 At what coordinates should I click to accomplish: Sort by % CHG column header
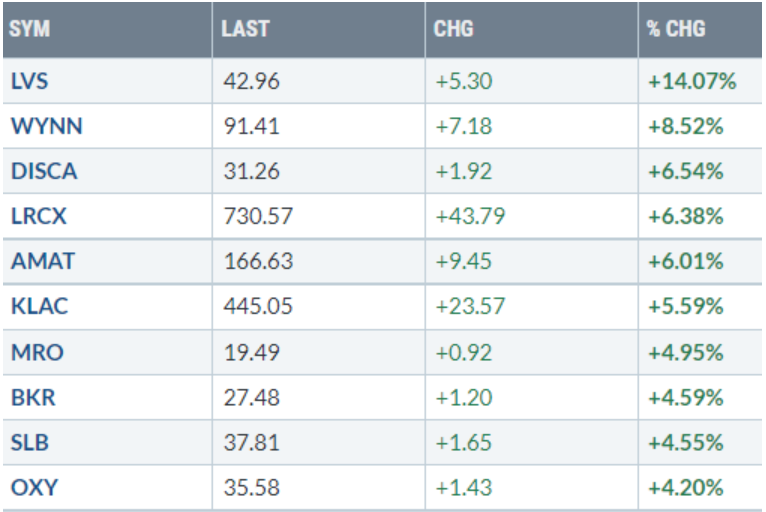pyautogui.click(x=675, y=29)
